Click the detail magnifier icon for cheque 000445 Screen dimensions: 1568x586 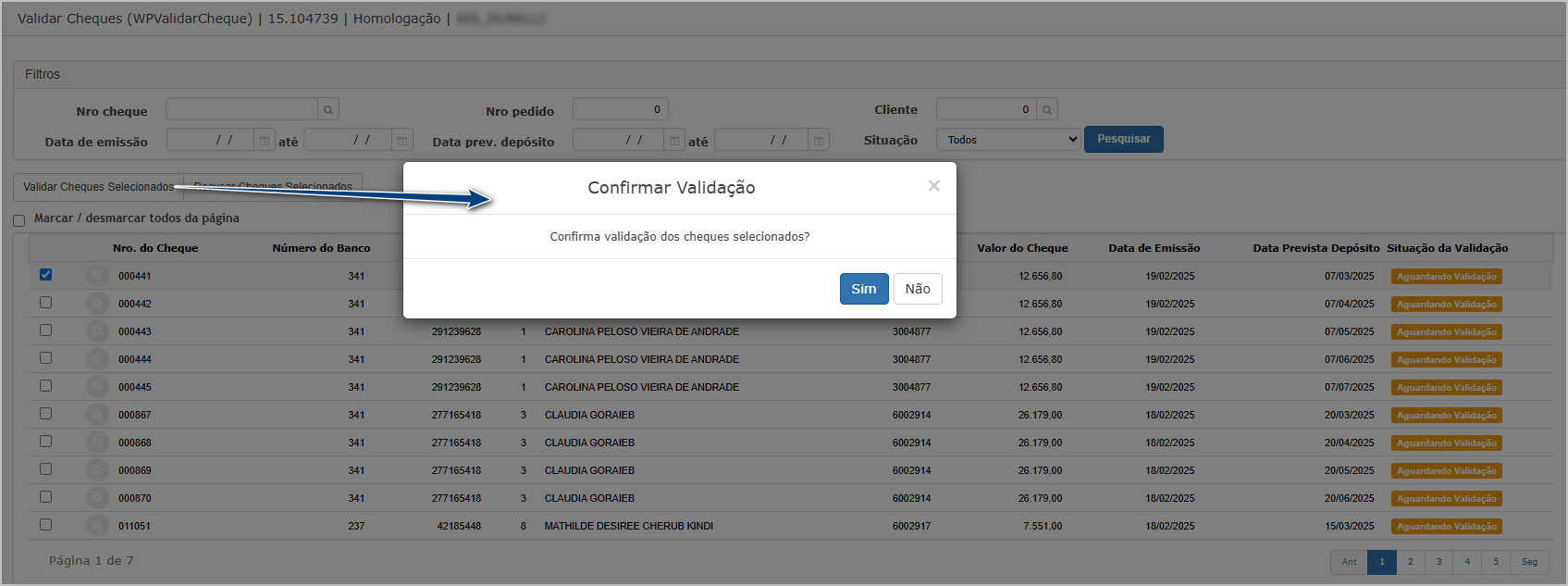[x=97, y=387]
